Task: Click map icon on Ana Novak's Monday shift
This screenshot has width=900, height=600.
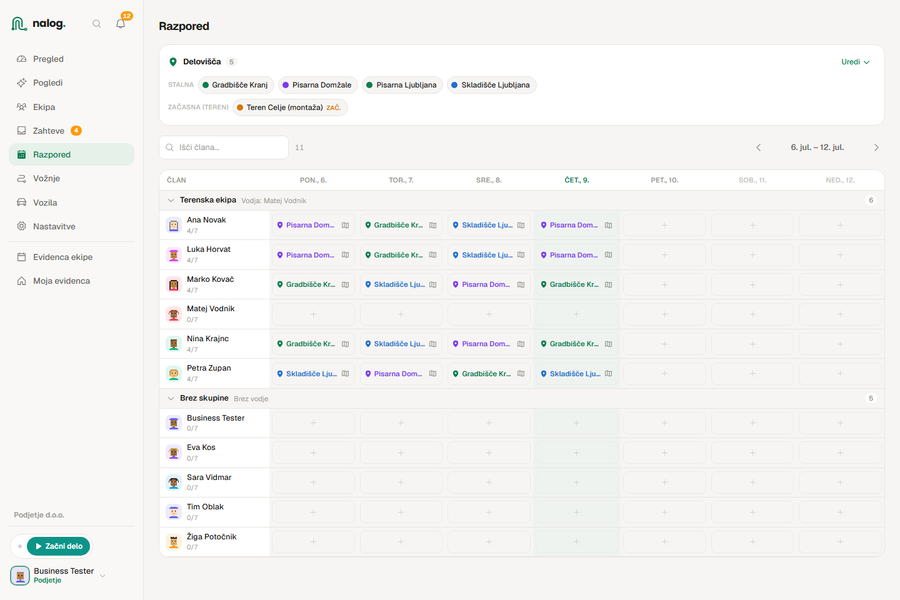Action: (x=346, y=225)
